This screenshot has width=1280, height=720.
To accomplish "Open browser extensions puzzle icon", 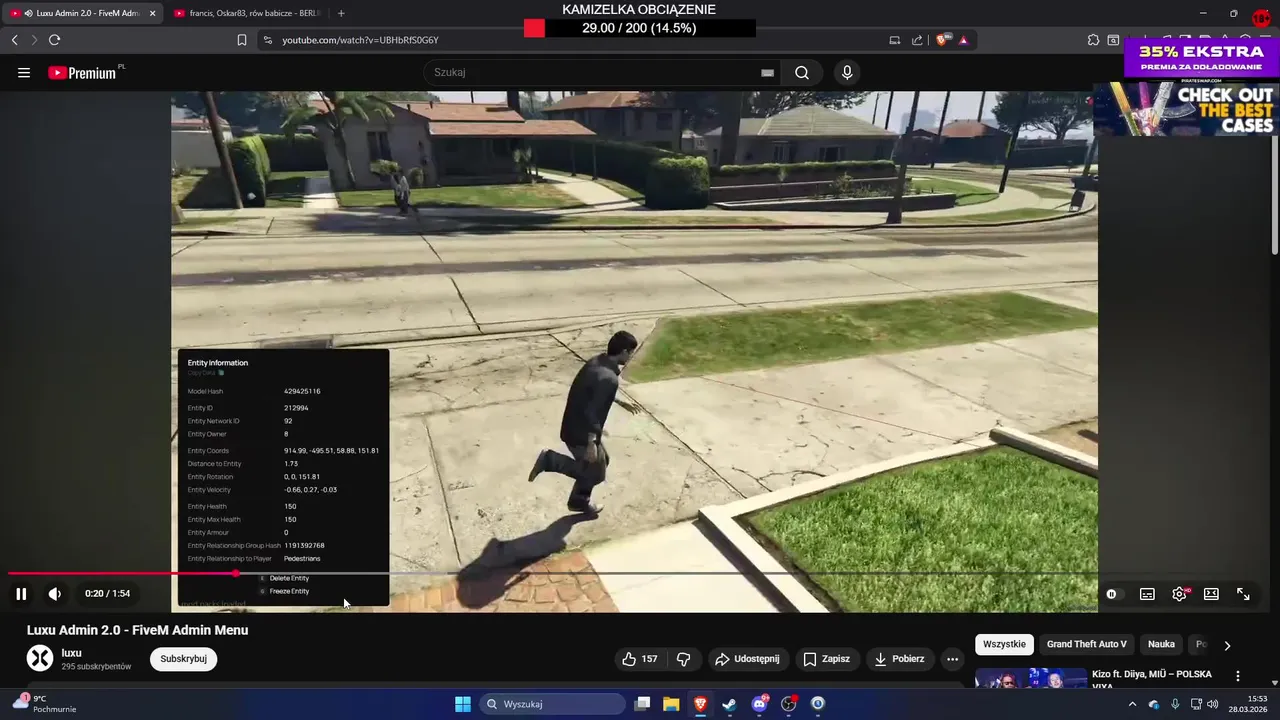I will 1093,40.
